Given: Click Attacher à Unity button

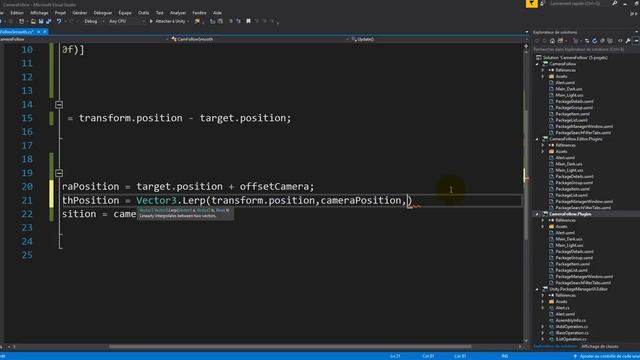Looking at the screenshot, I should pos(168,21).
